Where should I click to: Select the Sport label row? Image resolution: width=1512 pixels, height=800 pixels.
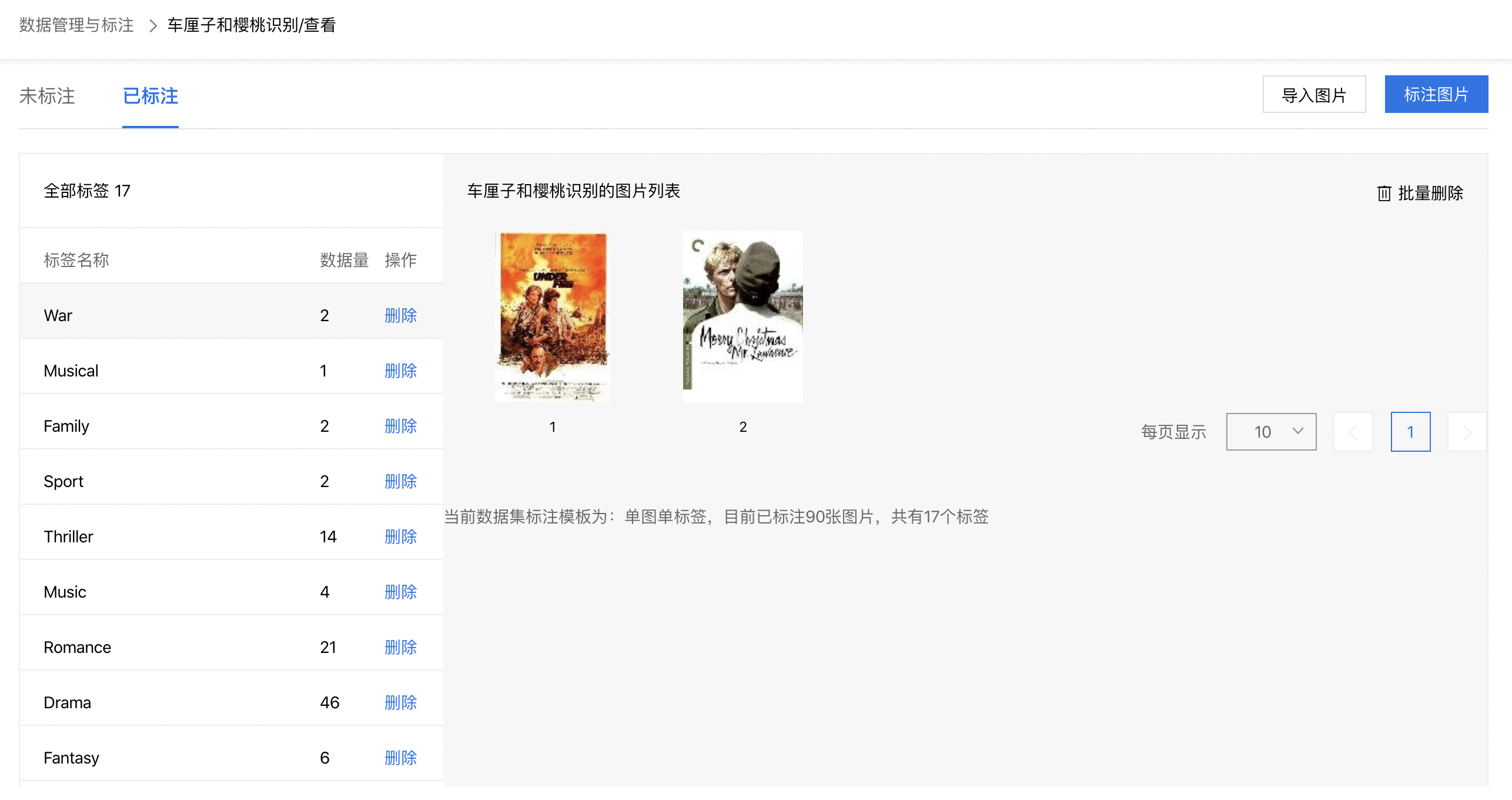(x=231, y=477)
